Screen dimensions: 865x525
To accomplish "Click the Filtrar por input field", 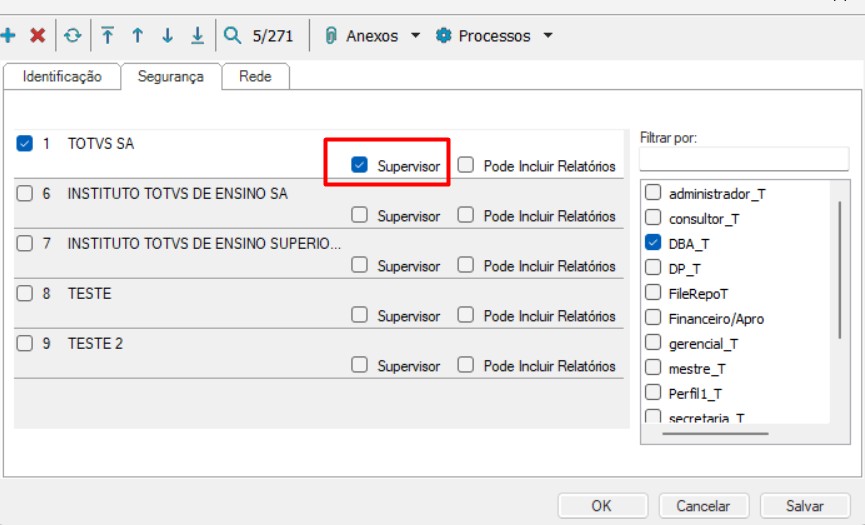I will tap(744, 159).
